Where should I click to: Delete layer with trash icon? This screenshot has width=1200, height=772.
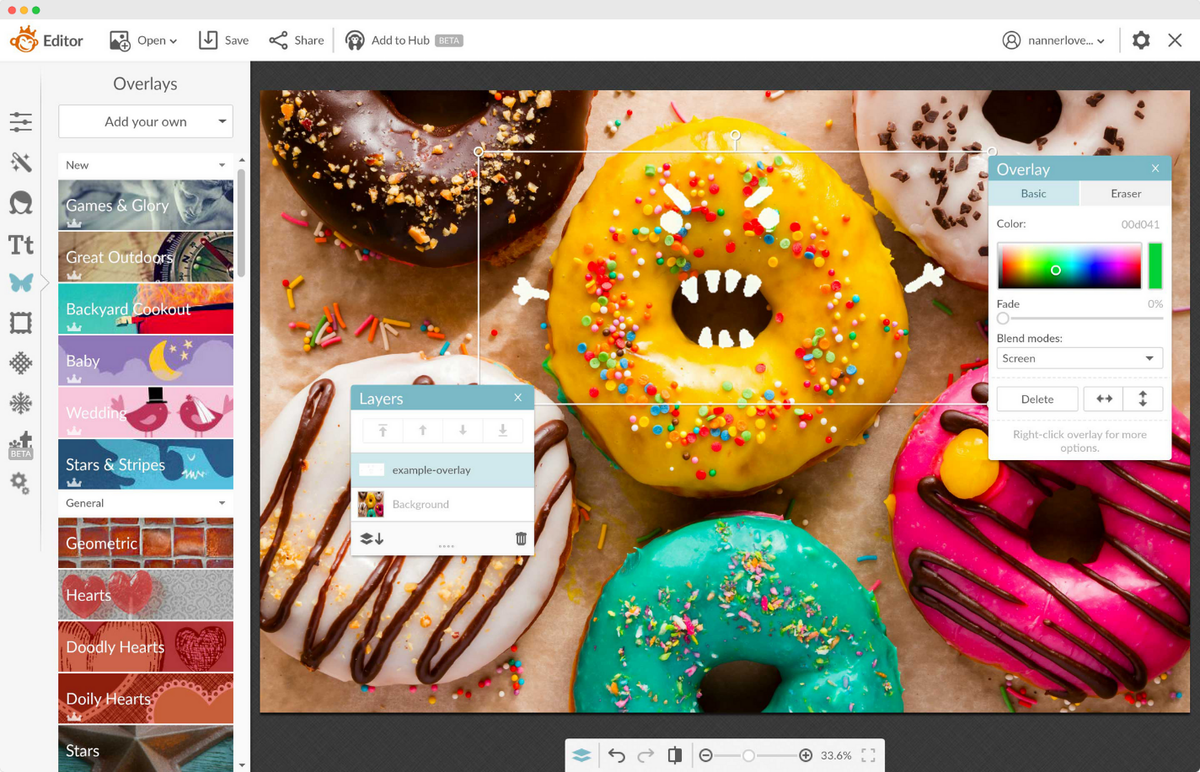521,538
